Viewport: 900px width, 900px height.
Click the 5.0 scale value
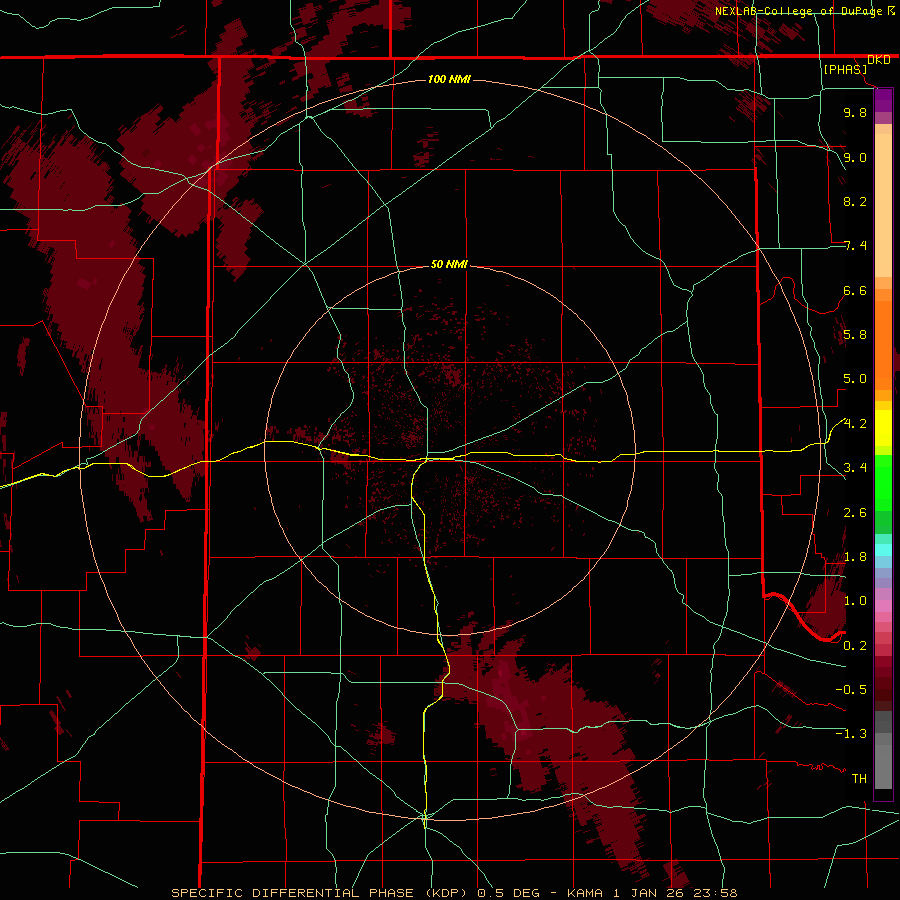click(x=855, y=379)
